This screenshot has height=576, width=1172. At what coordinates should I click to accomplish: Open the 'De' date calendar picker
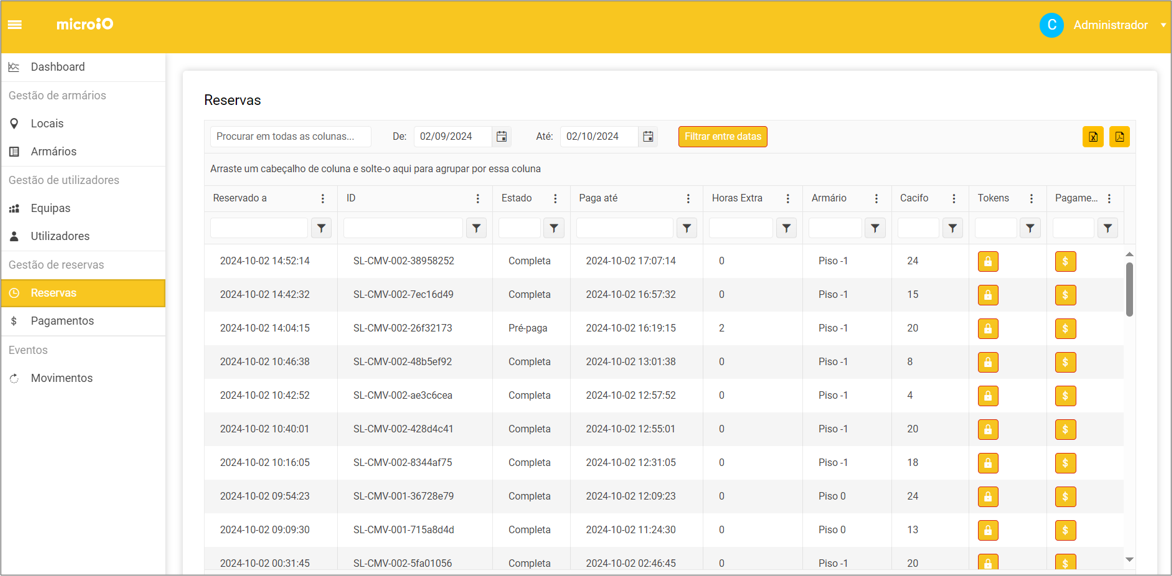pos(502,137)
